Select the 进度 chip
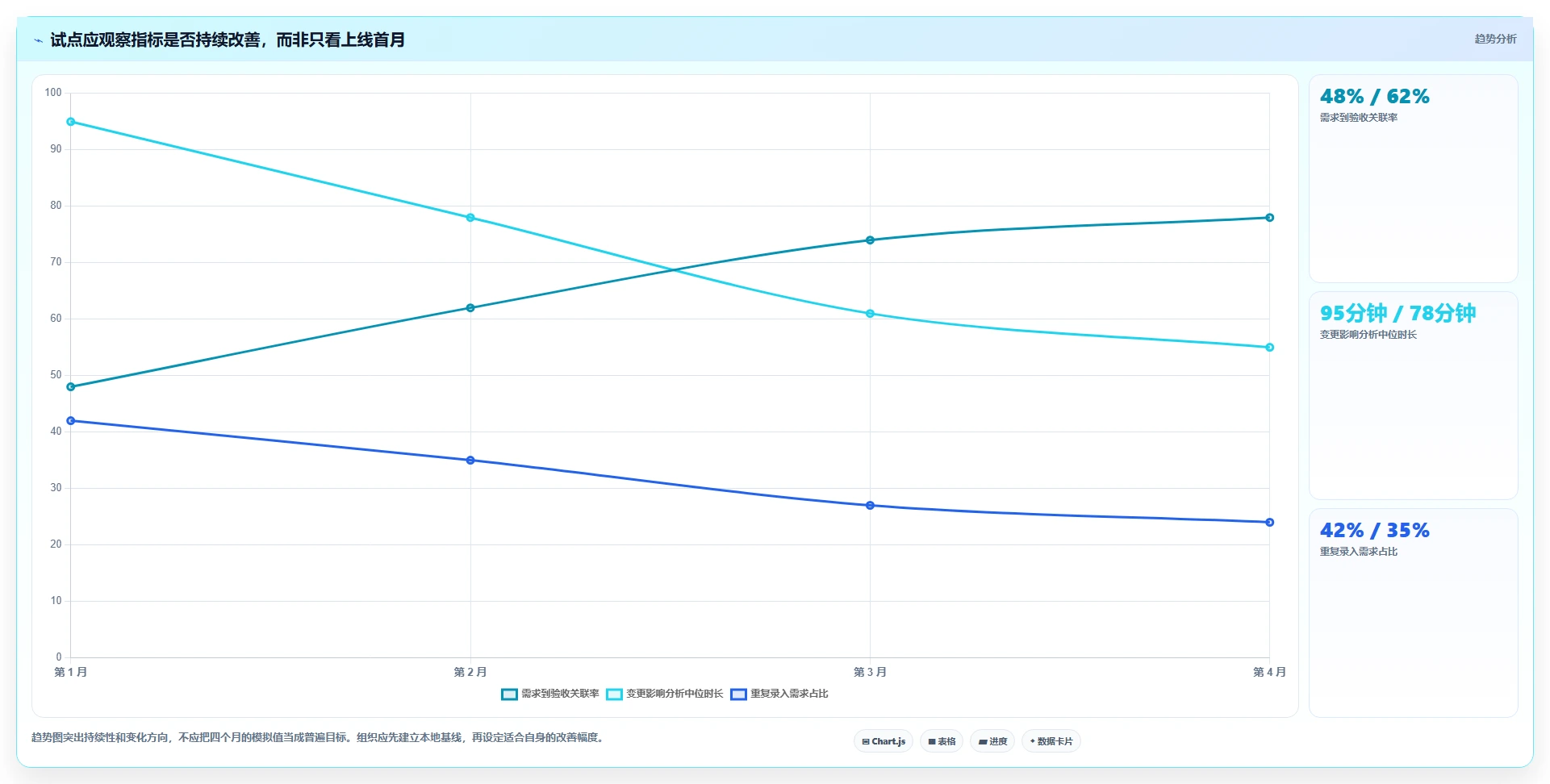The width and height of the screenshot is (1550, 784). pos(992,741)
